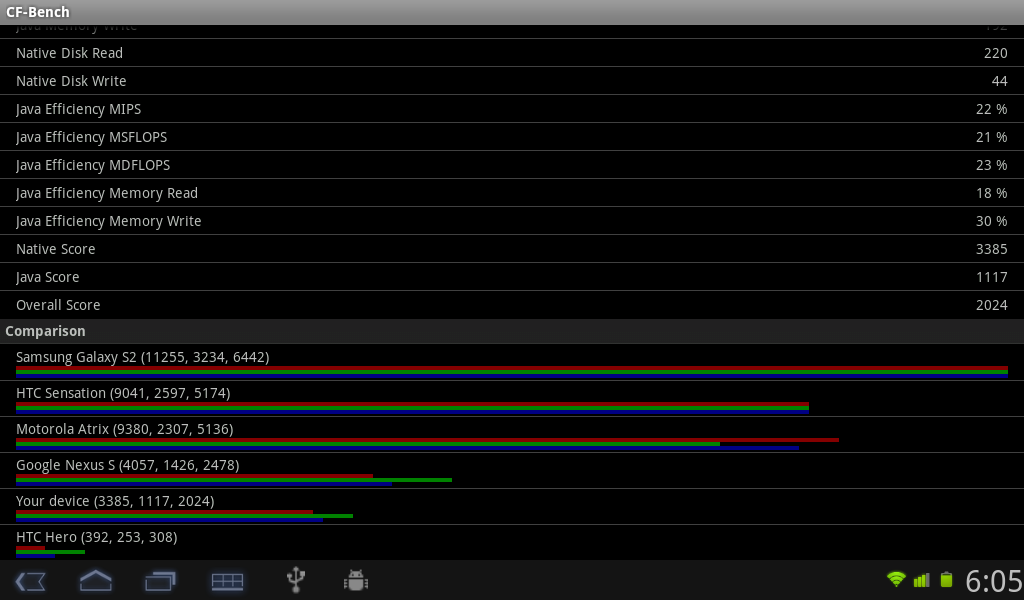
Task: Open the USB connection notification icon
Action: click(x=296, y=580)
